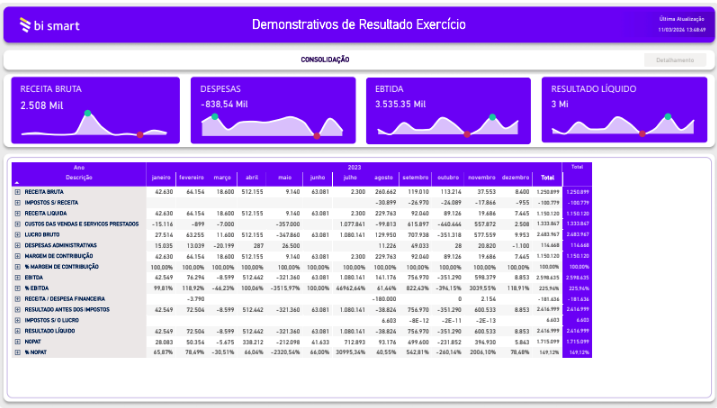Switch to the CONSOLIDAÇÃO tab
The image size is (717, 408).
pos(325,60)
